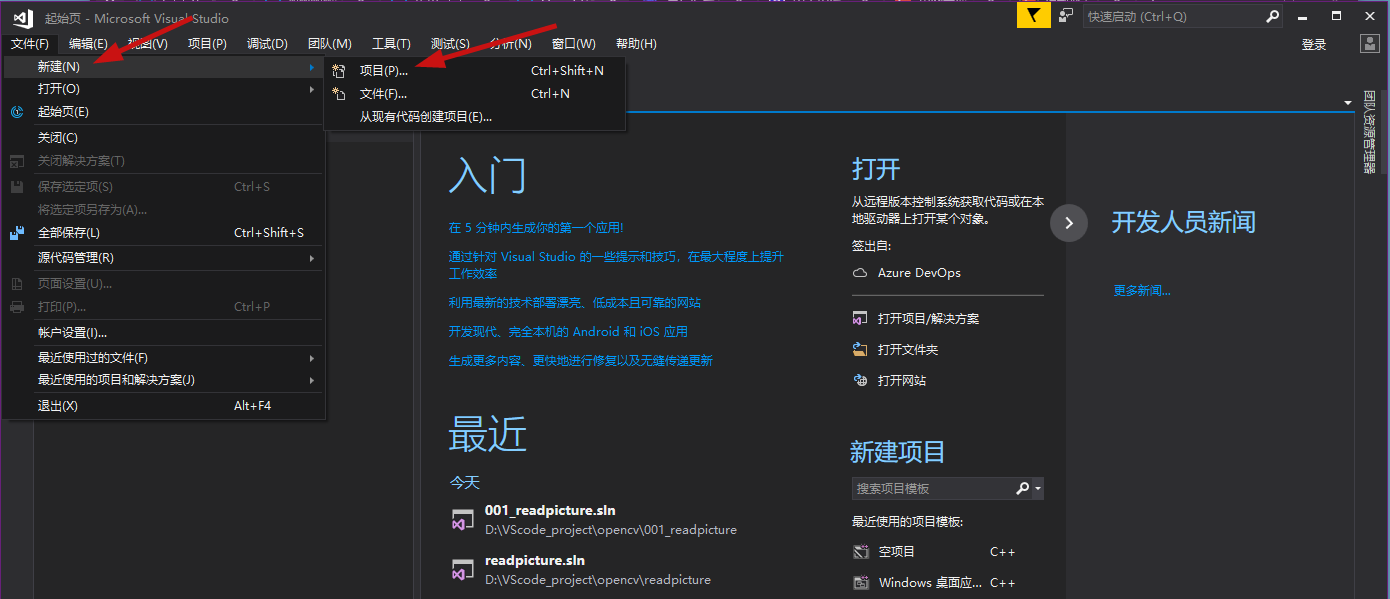Select 从现有代码创建项目(E)...
This screenshot has width=1390, height=599.
click(475, 117)
